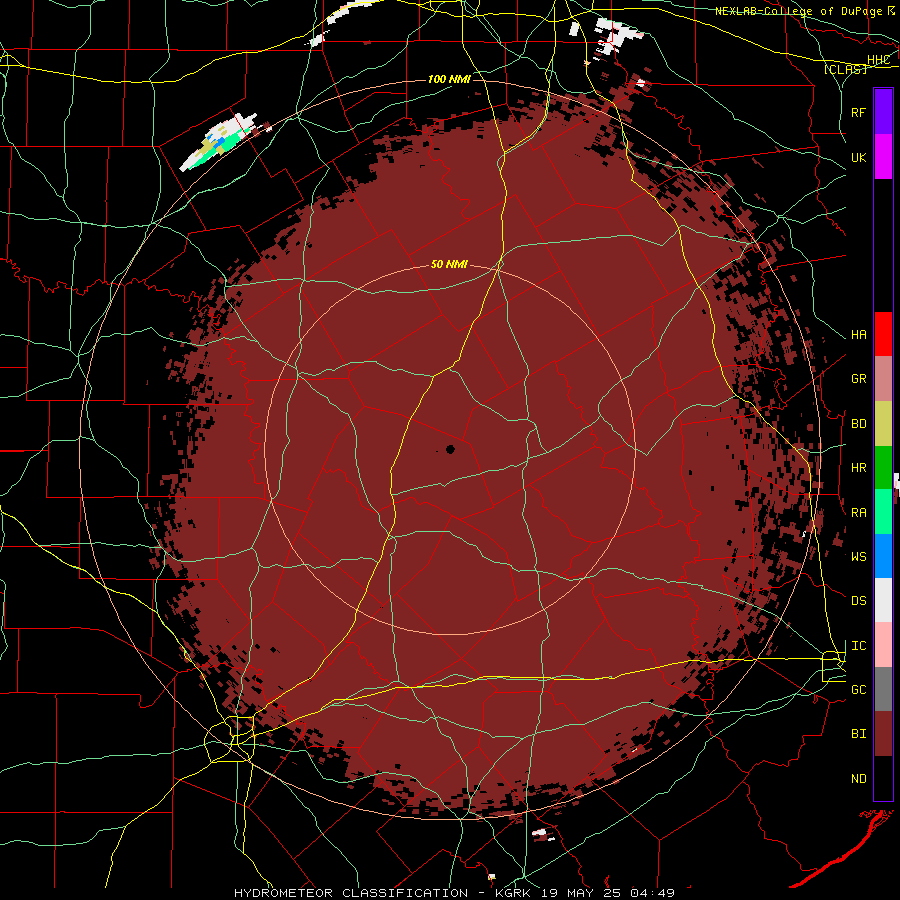The width and height of the screenshot is (900, 900).
Task: Click the HHC product code label
Action: [878, 60]
